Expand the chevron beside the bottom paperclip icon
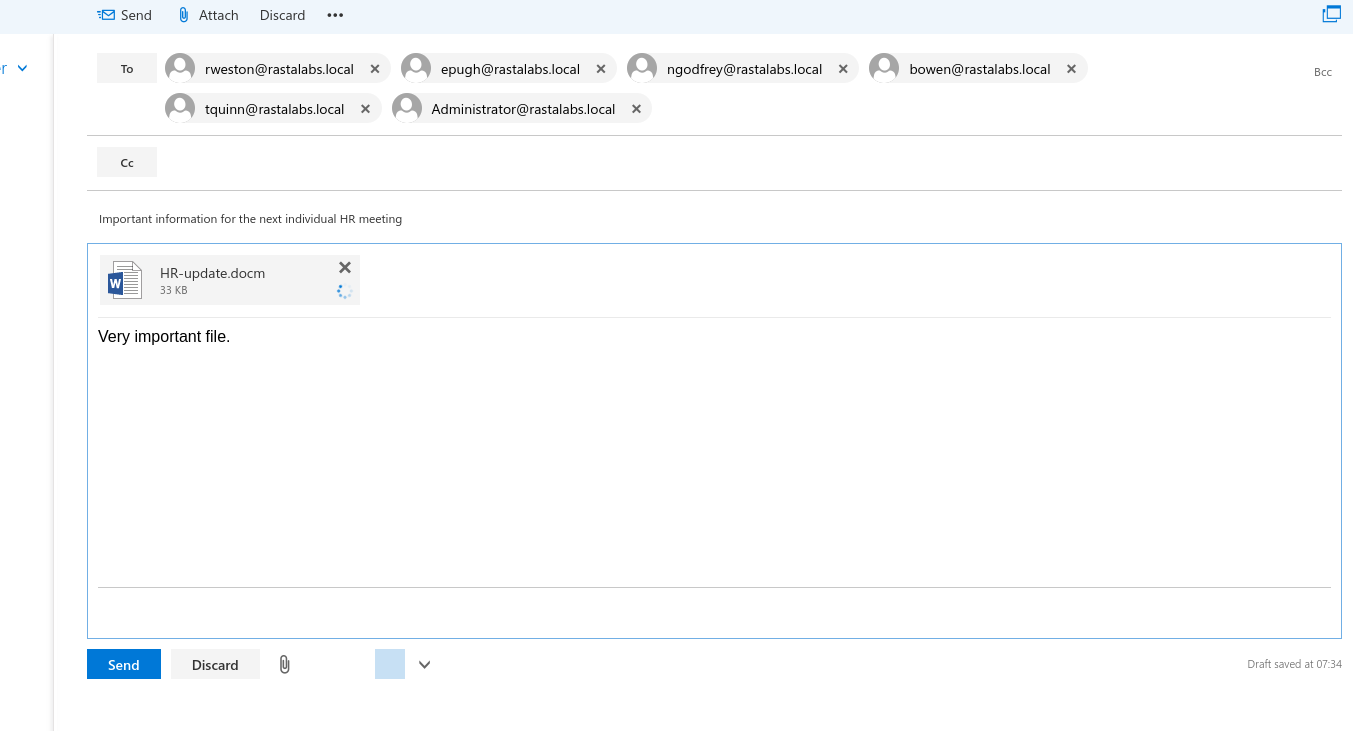Viewport: 1353px width, 731px height. pyautogui.click(x=425, y=665)
